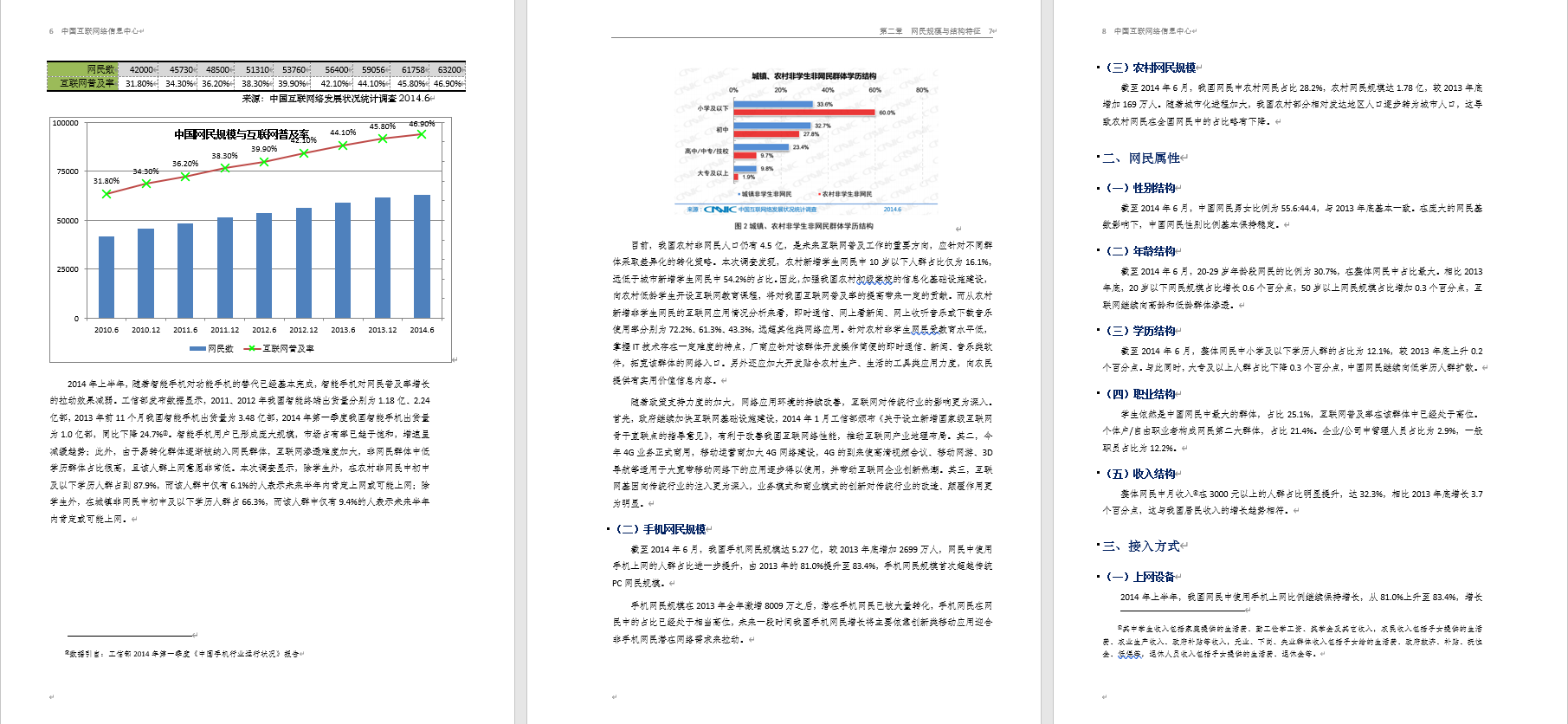Click the caption 图 2 城镇、农村非学生非网民群体学历结构

coord(803,226)
